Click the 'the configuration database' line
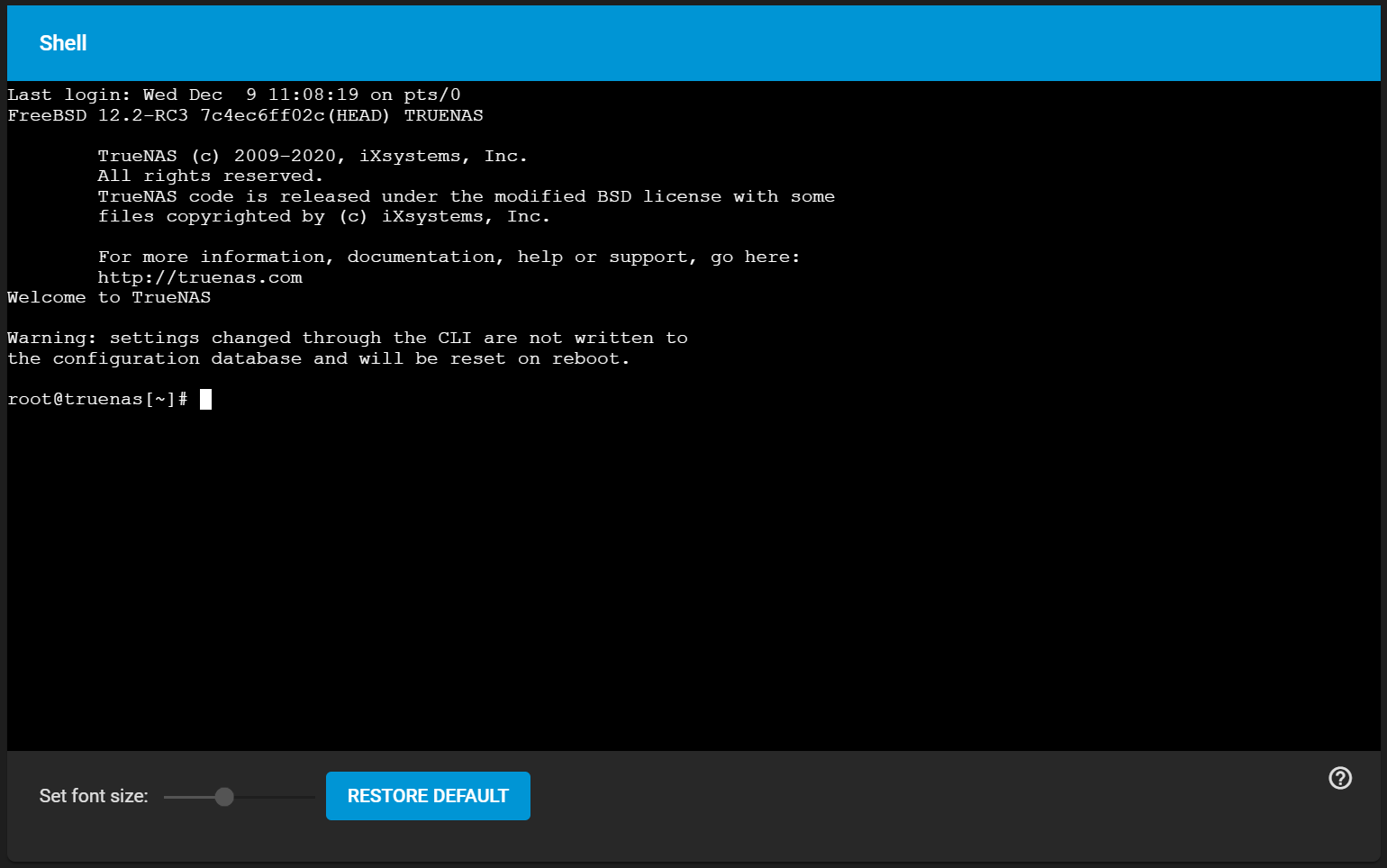This screenshot has height=868, width=1387. 319,358
